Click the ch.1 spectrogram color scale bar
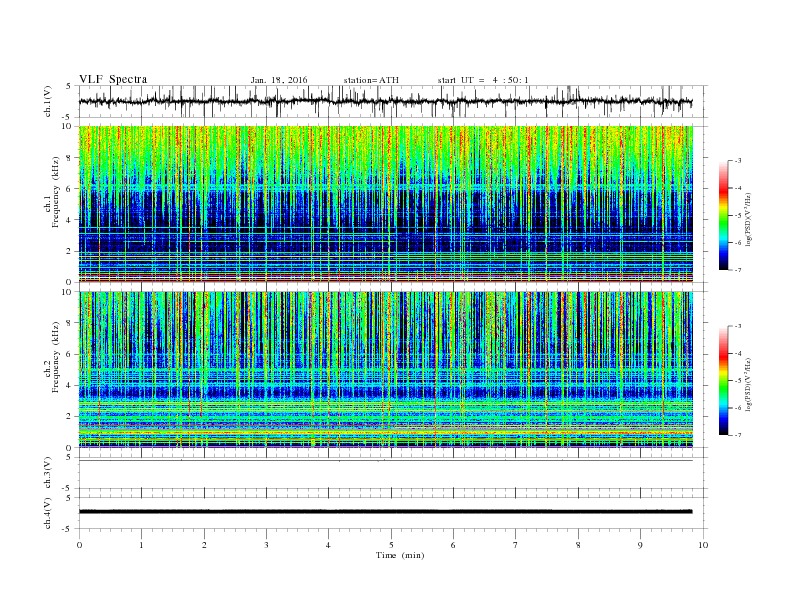The image size is (792, 612). point(724,215)
